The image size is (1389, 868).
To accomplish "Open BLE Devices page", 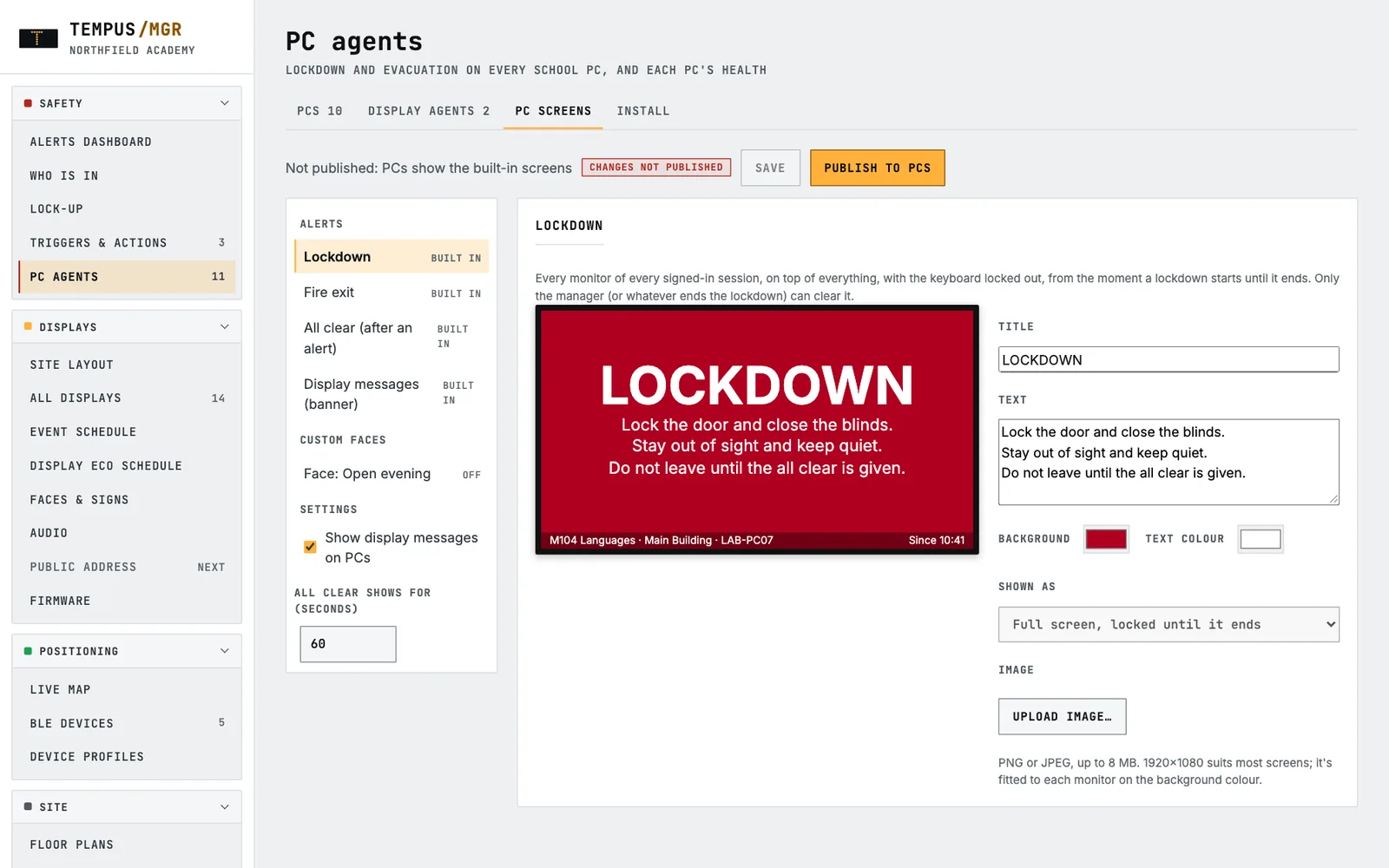I will click(x=127, y=723).
